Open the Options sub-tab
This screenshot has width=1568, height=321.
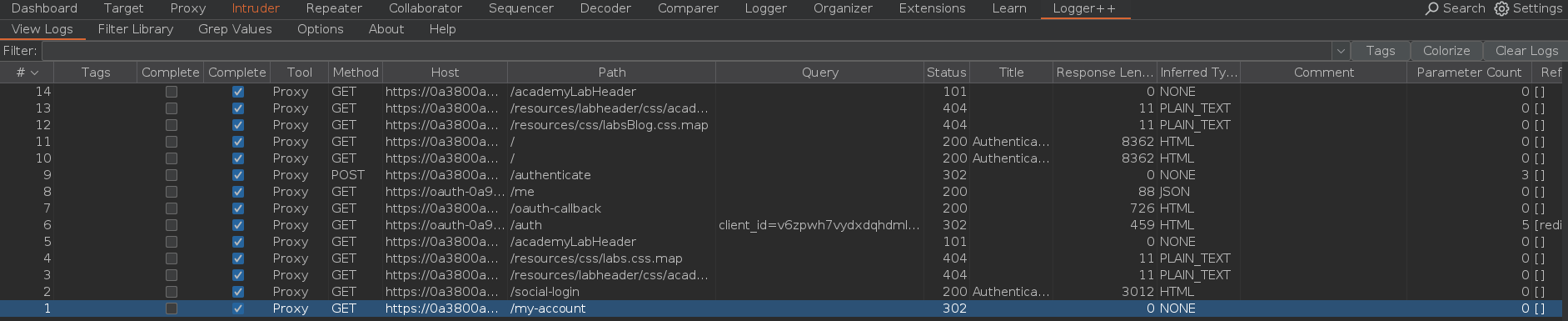coord(321,29)
